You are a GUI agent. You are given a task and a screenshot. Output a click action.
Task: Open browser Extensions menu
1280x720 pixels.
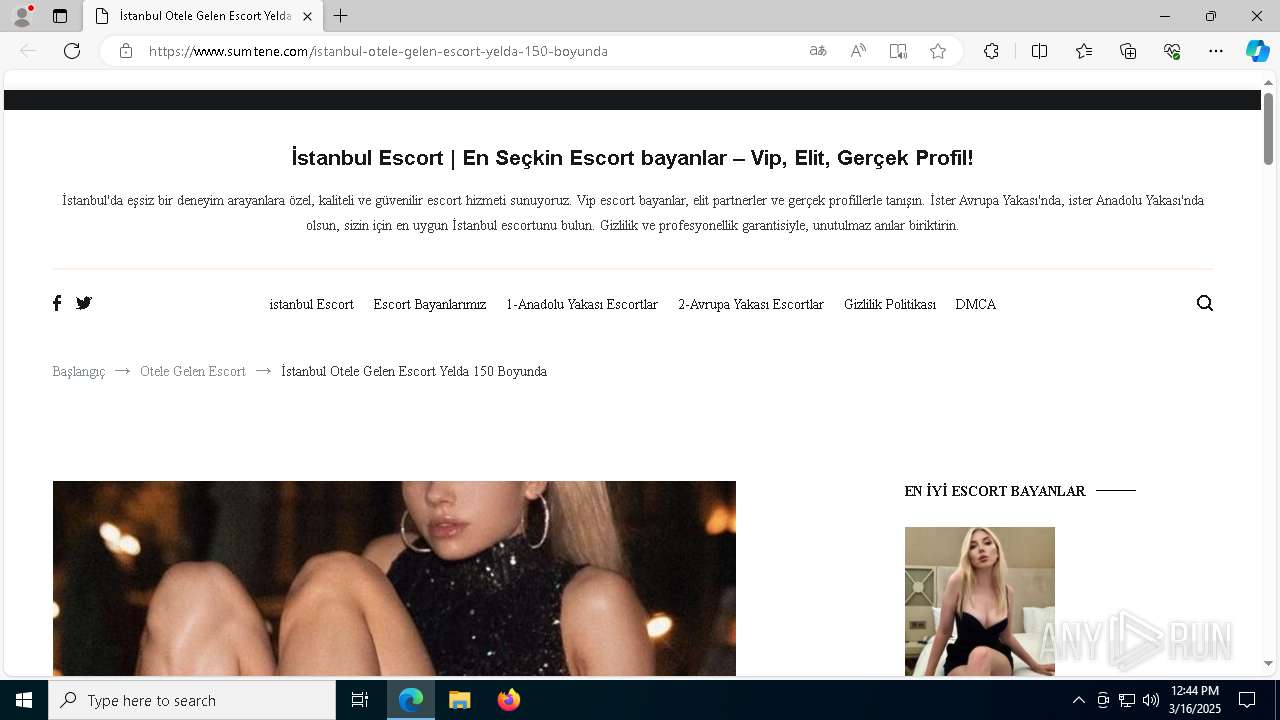point(991,51)
